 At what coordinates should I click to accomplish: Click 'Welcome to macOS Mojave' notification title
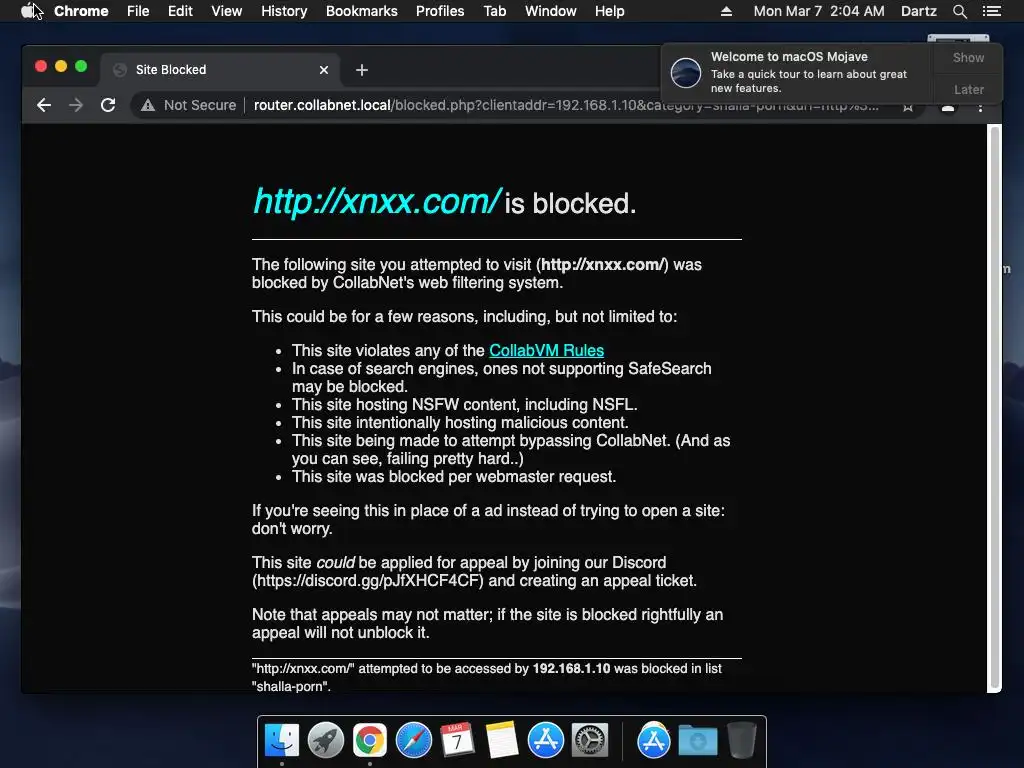pyautogui.click(x=789, y=57)
